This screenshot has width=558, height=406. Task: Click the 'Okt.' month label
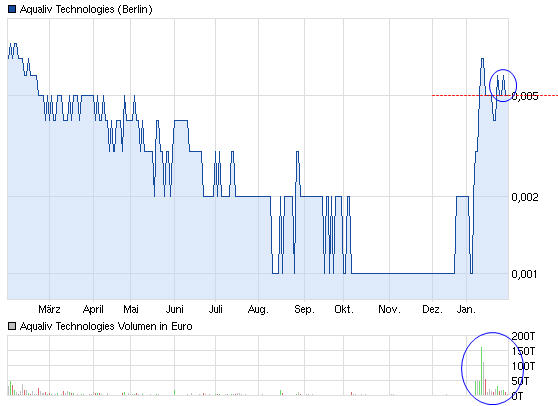pos(344,309)
